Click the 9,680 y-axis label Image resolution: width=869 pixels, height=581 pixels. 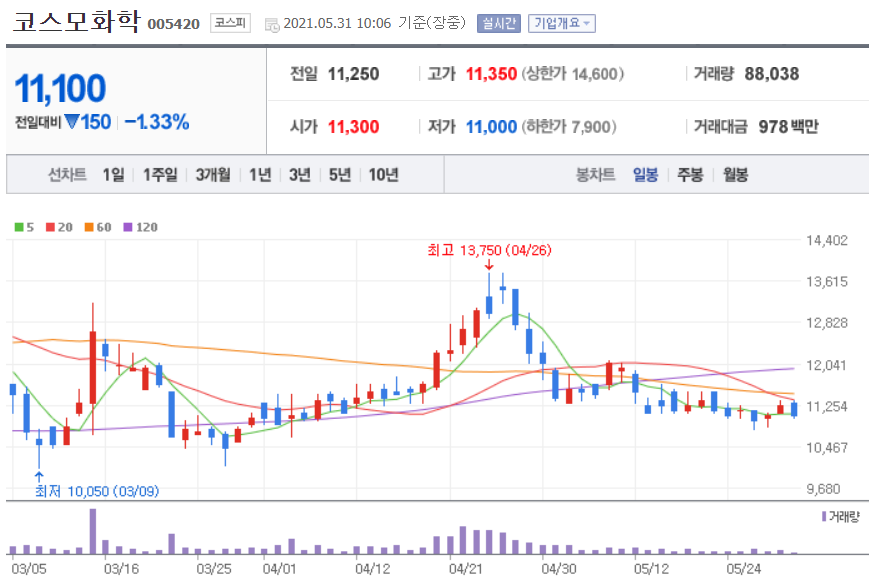click(x=823, y=489)
